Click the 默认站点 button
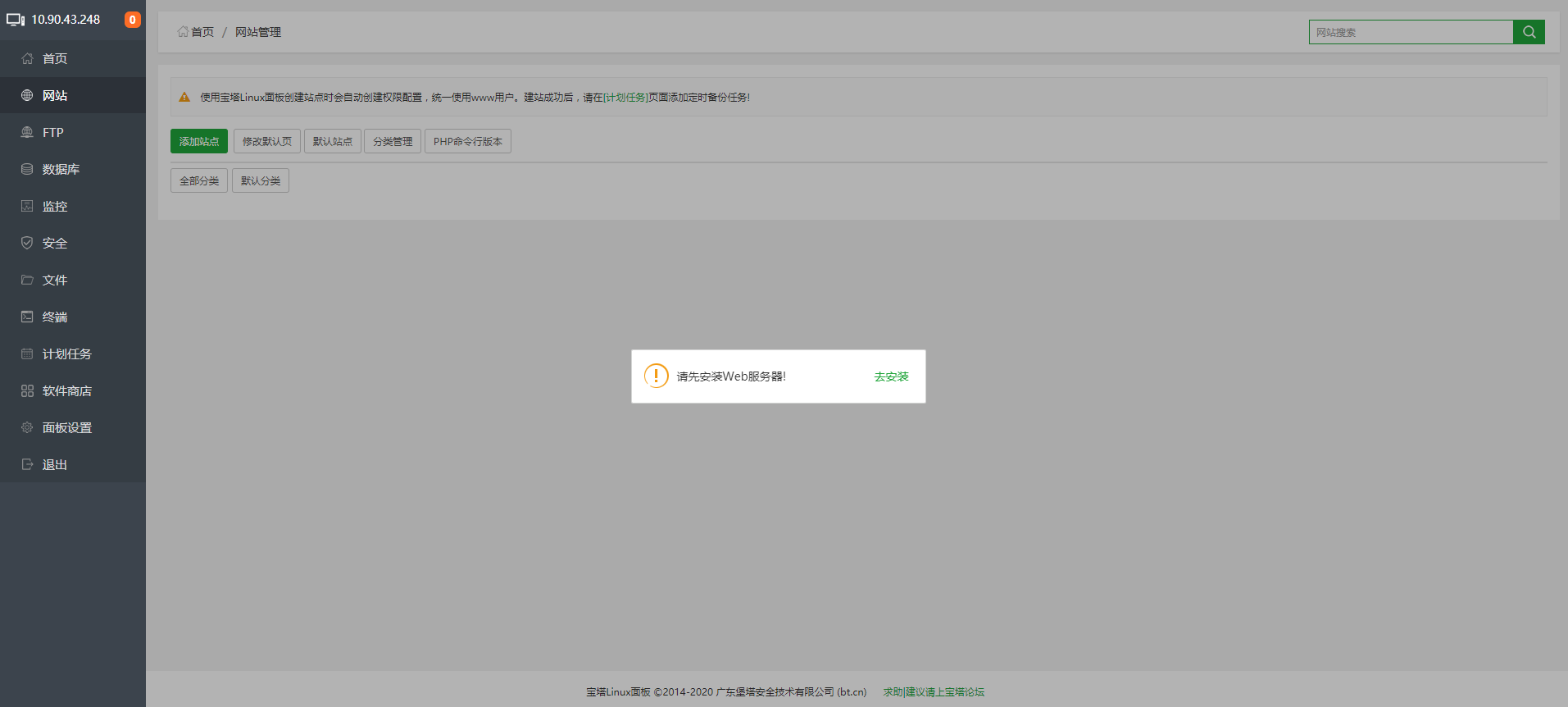The width and height of the screenshot is (1568, 707). click(333, 141)
